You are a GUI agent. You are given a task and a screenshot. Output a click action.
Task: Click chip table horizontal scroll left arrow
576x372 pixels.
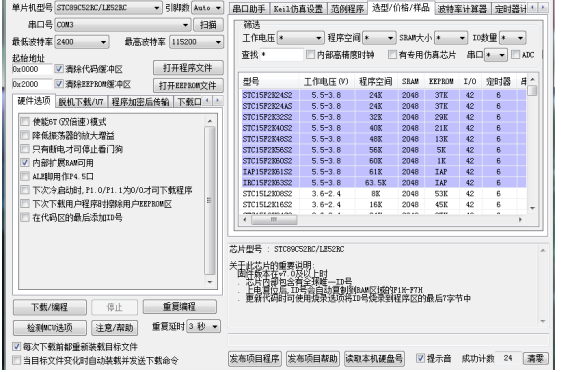(245, 220)
